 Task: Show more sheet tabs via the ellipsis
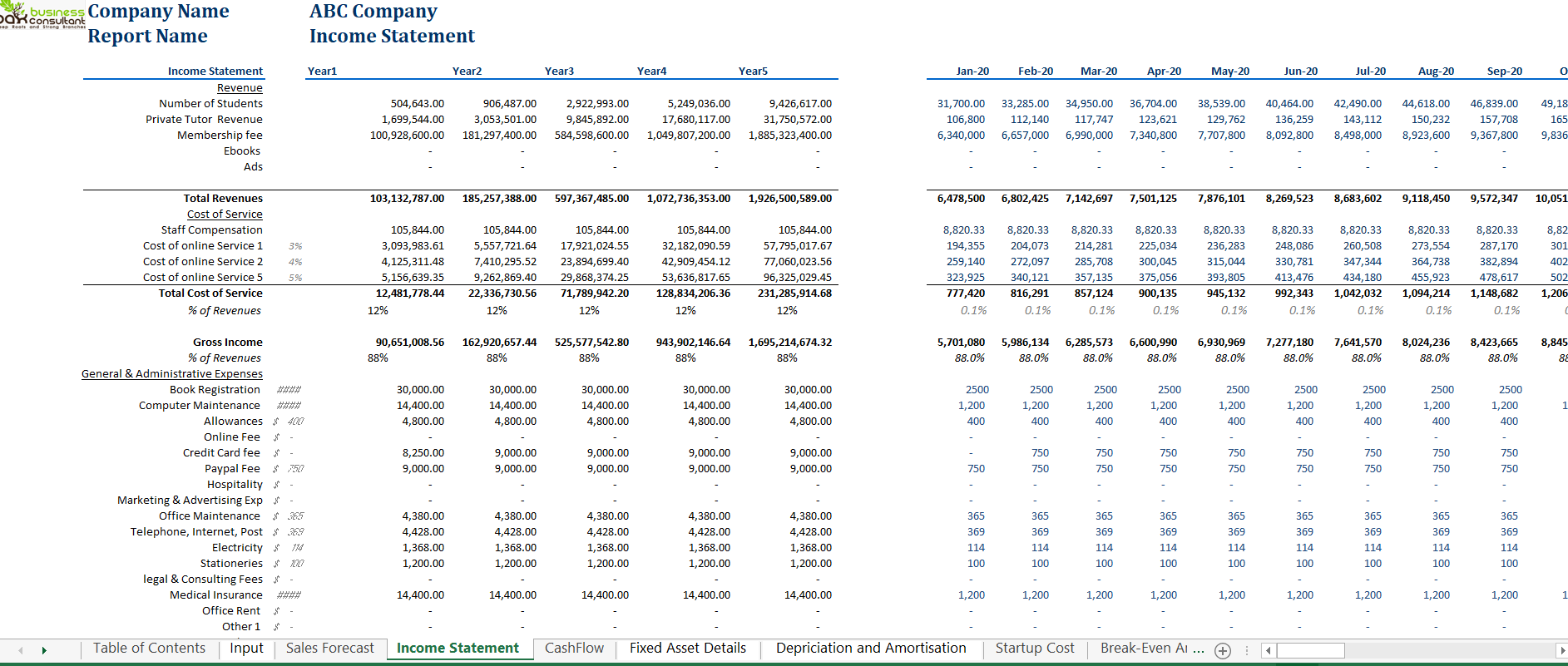point(1199,649)
